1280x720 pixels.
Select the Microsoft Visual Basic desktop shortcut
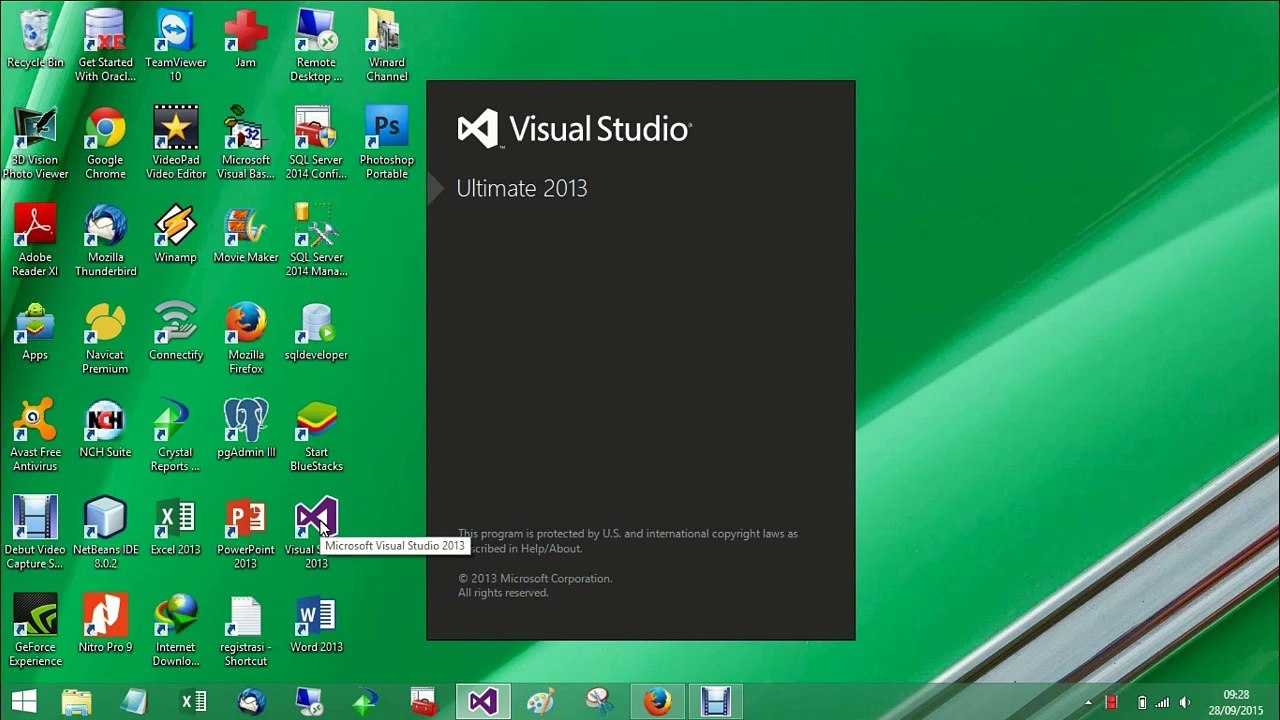[245, 143]
